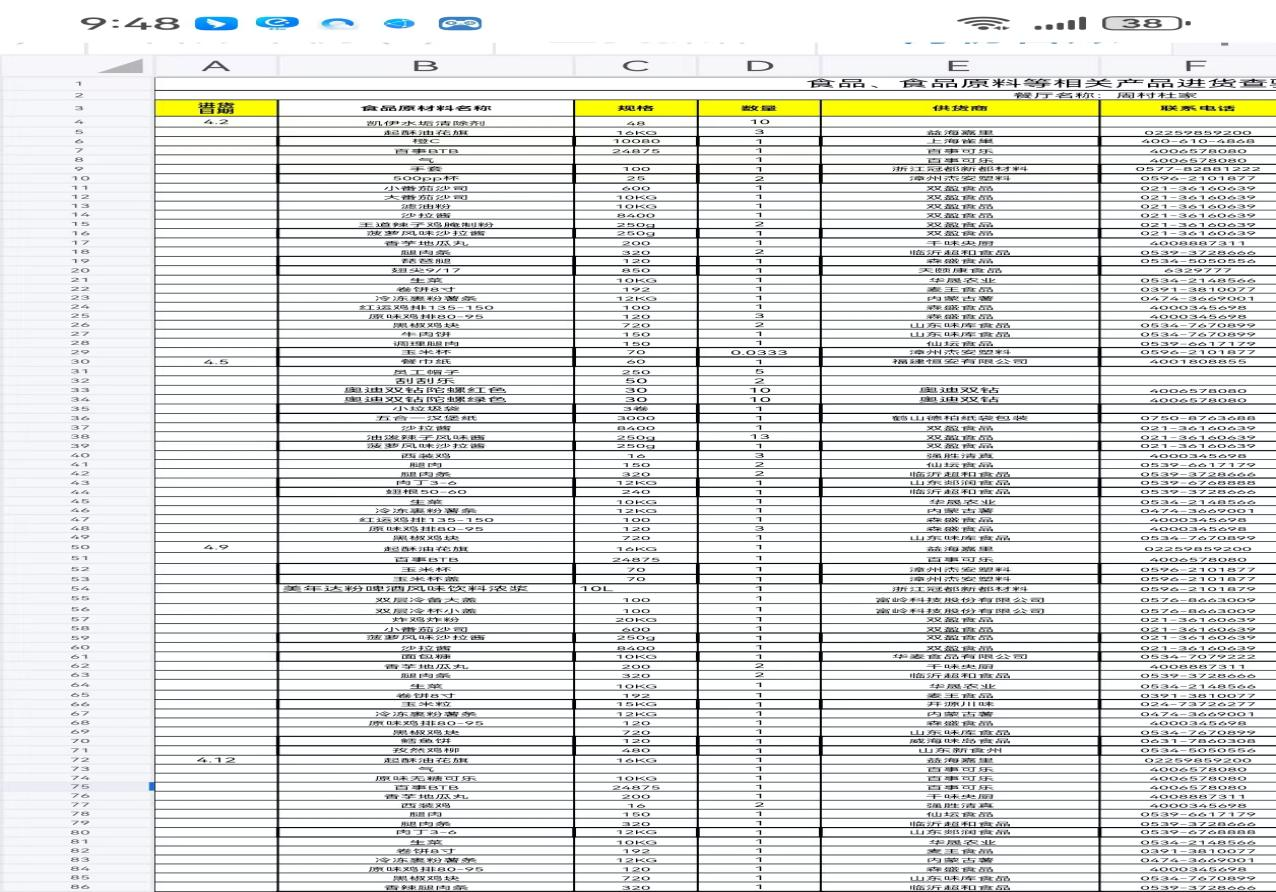Select column E header
The height and width of the screenshot is (892, 1276).
pos(960,66)
